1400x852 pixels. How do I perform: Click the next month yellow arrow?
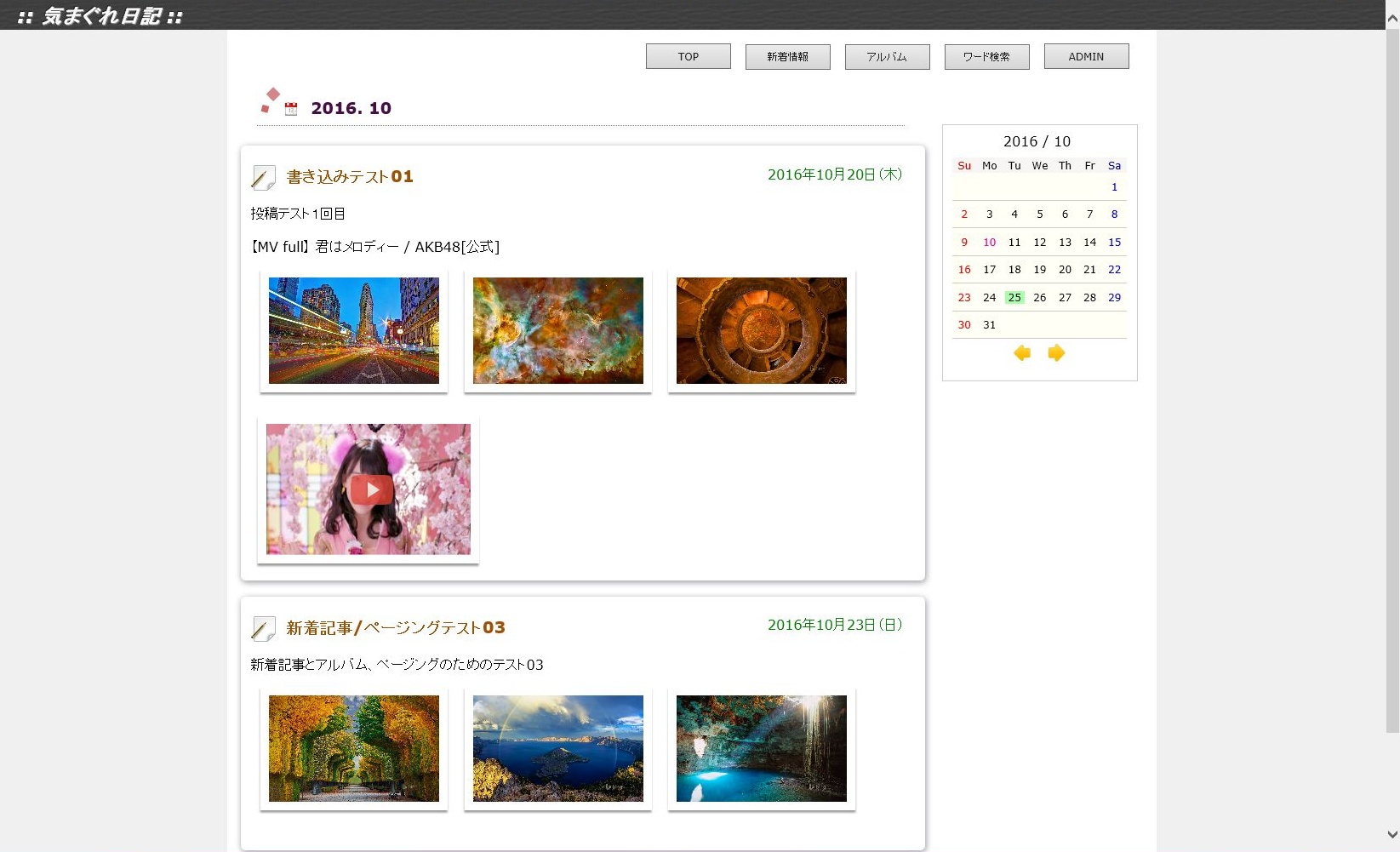[x=1056, y=353]
